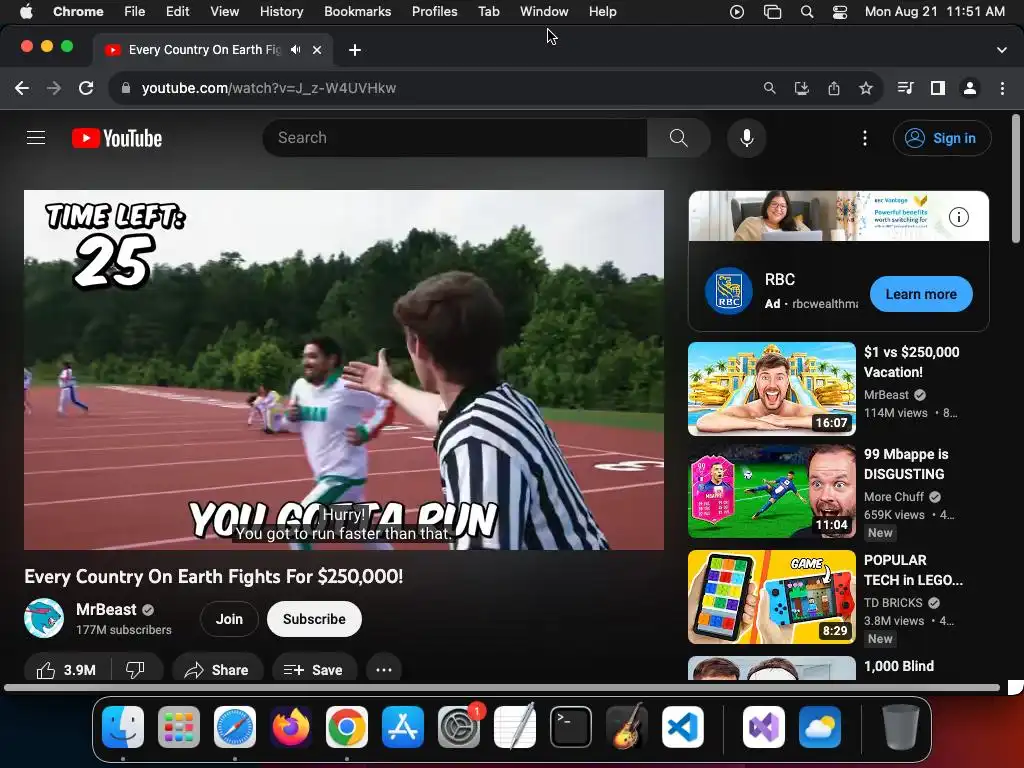Screen dimensions: 1024x768
Task: Open the RBC banner ad image
Action: 839,216
